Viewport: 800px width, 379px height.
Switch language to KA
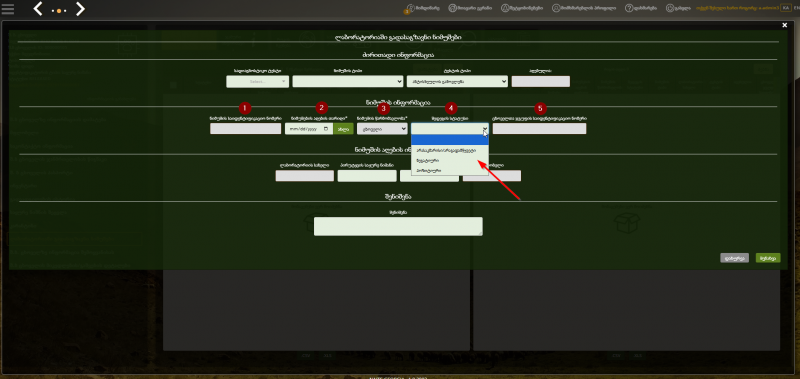[x=785, y=8]
